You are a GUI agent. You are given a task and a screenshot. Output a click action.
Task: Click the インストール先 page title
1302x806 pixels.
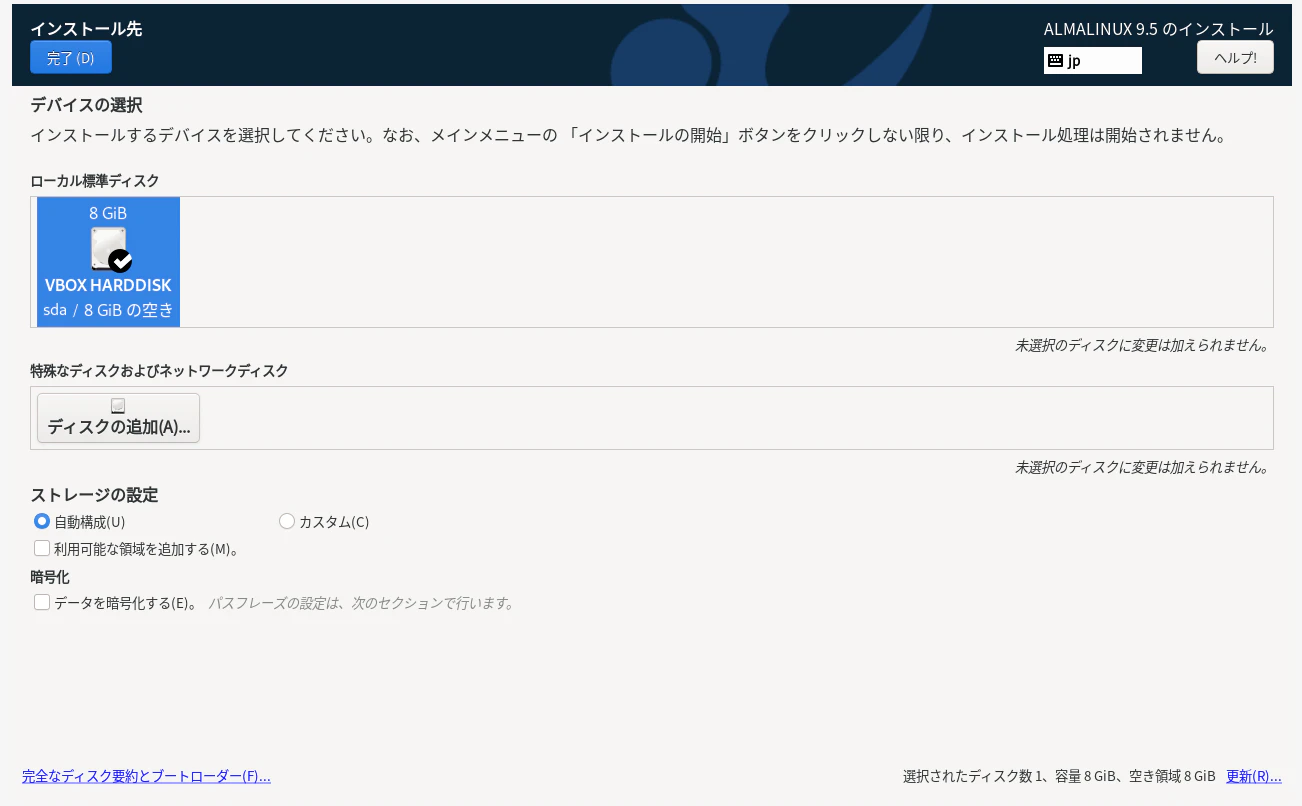click(x=86, y=29)
